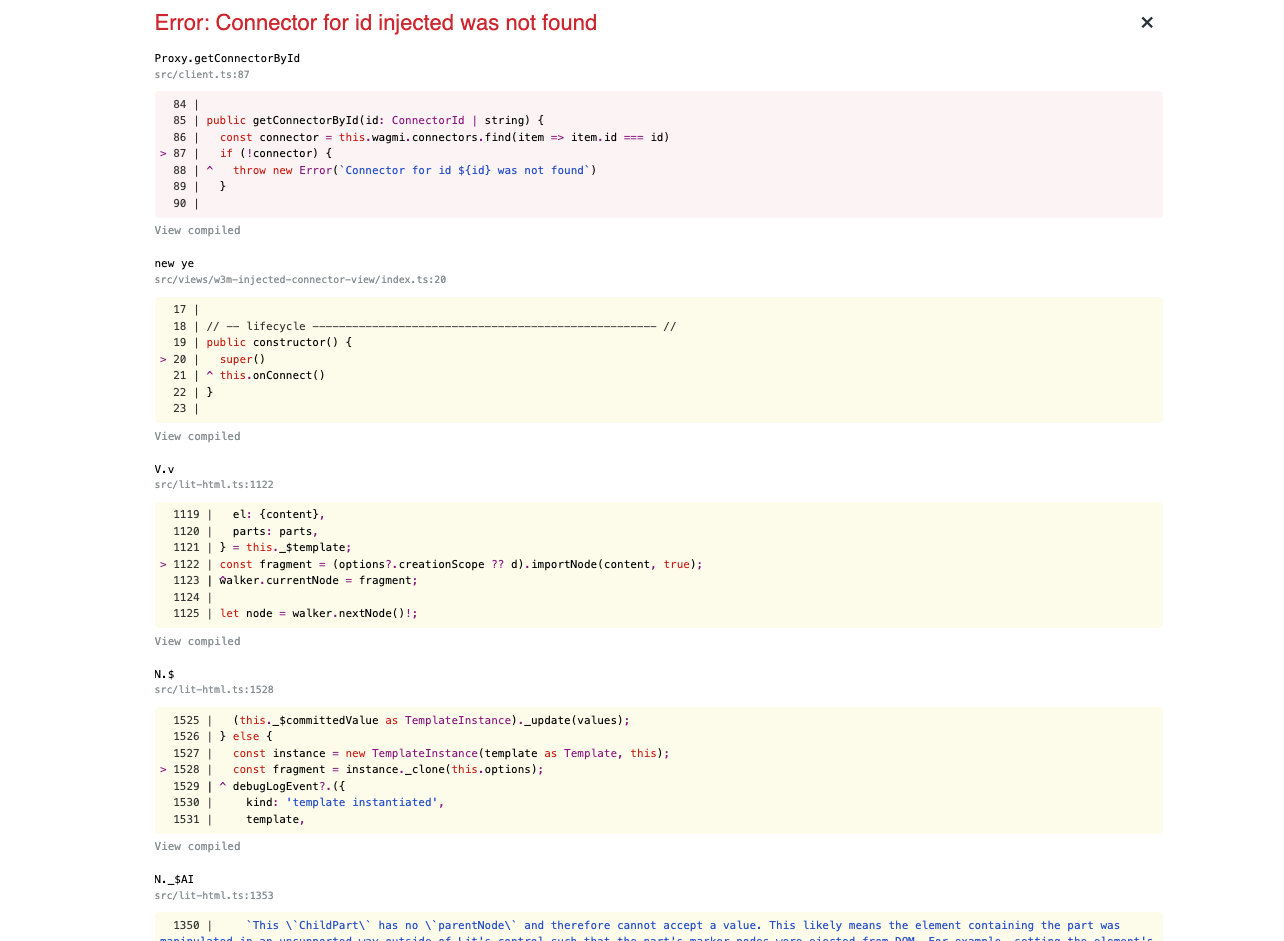Open the src/lit-html.ts:1528 source link
Viewport: 1284px width, 941px height.
click(213, 689)
